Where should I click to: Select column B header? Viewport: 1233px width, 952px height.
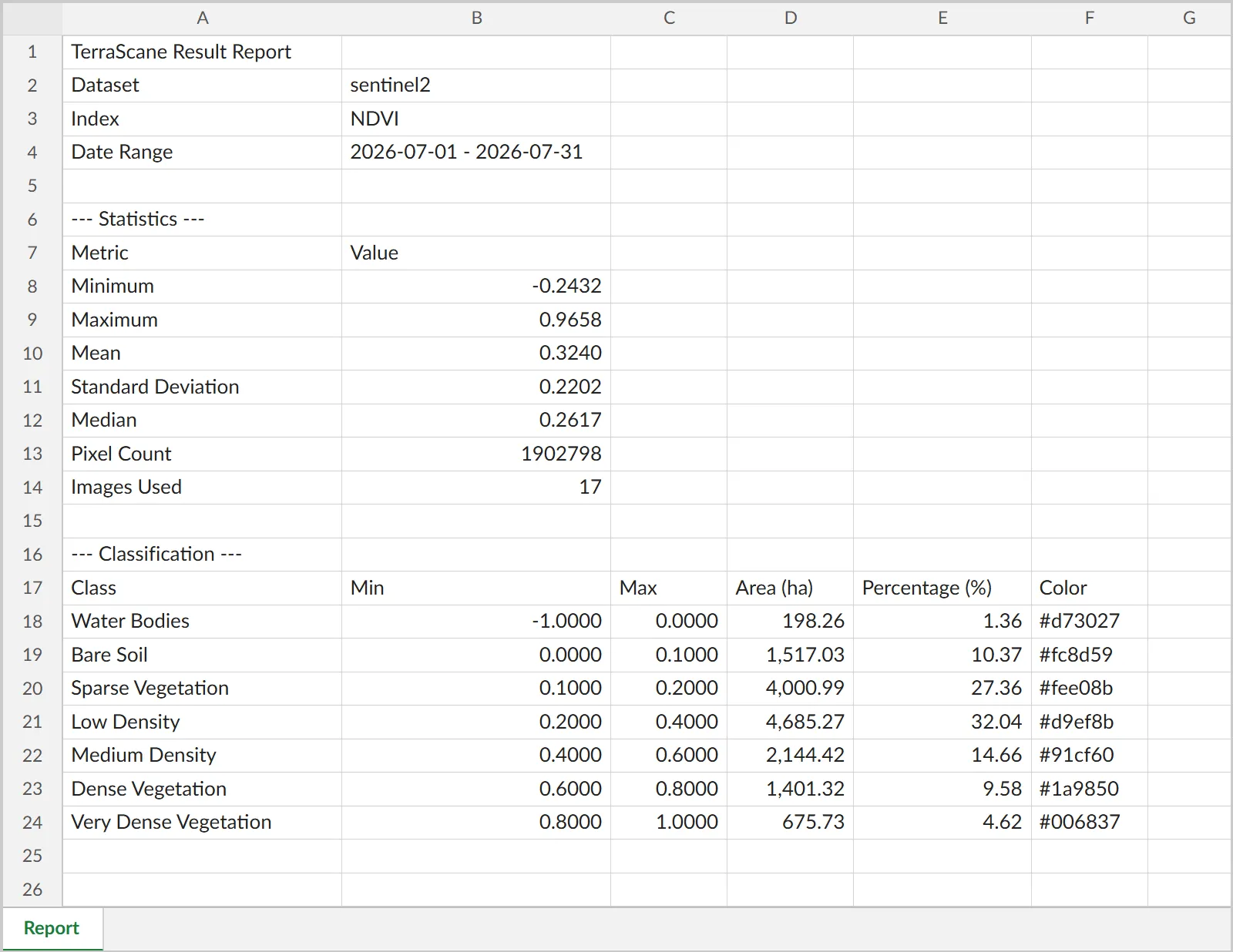476,18
